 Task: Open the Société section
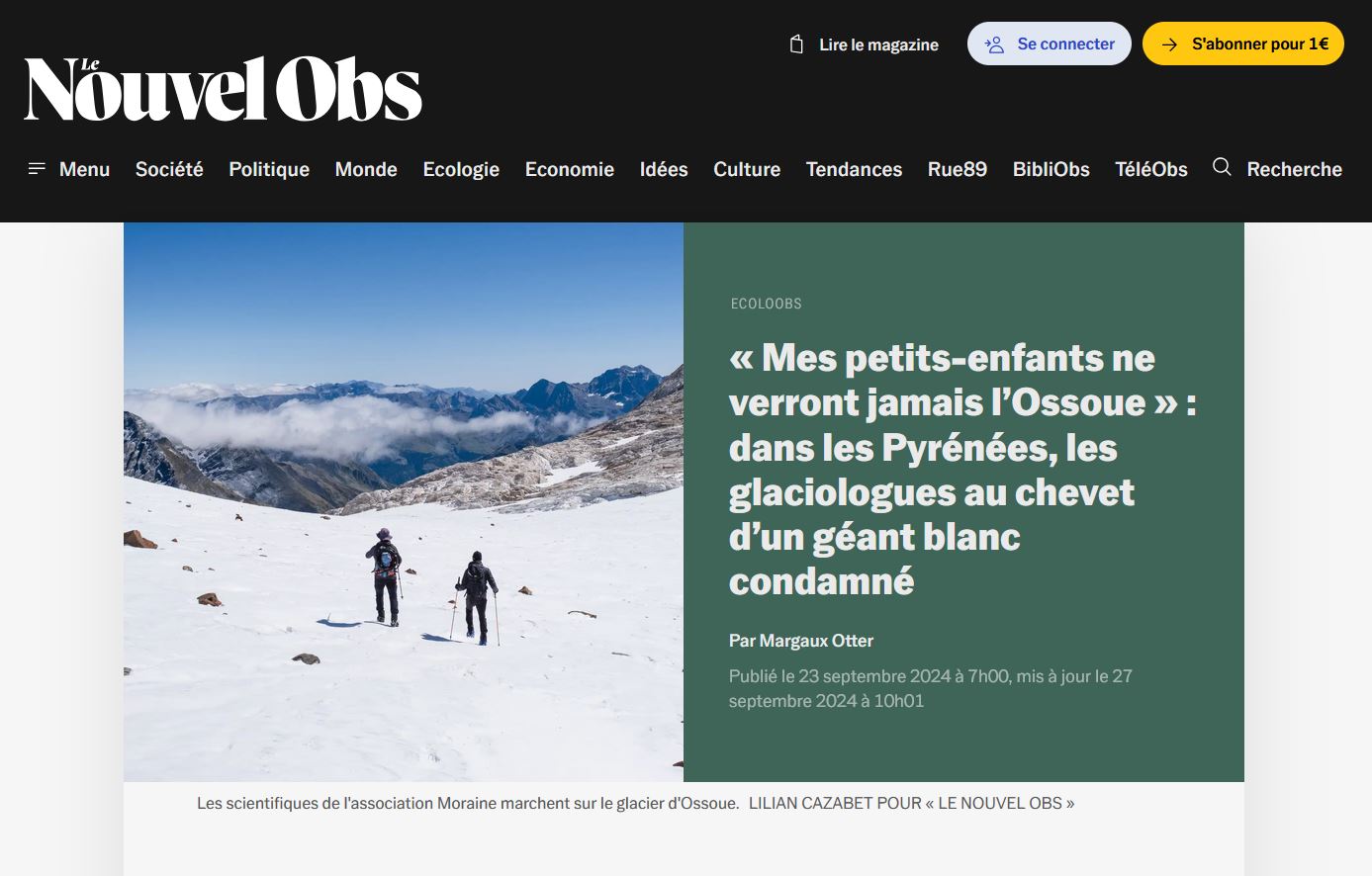pos(169,169)
